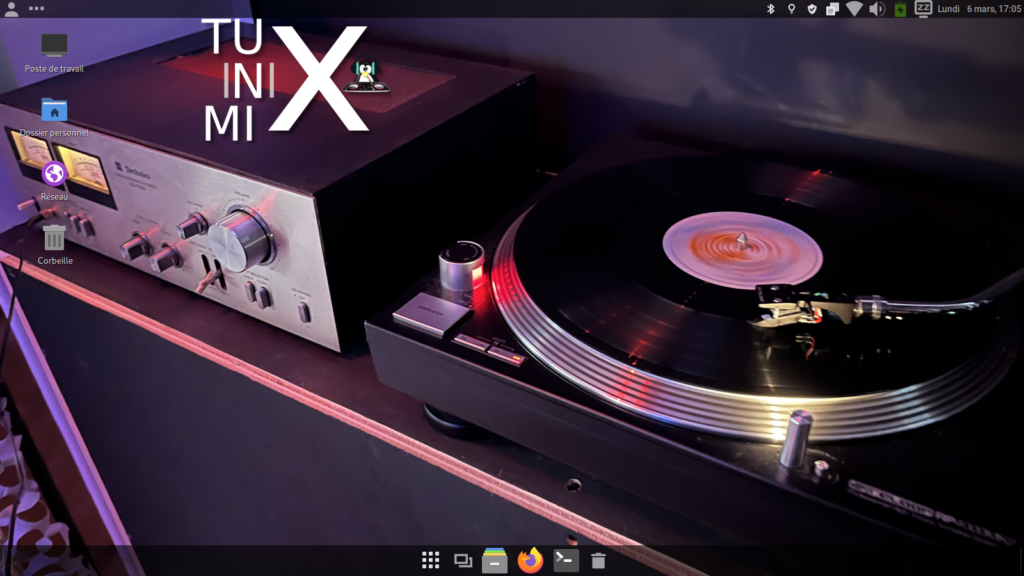Select the Réseau desktop icon
The width and height of the screenshot is (1024, 576).
click(54, 174)
